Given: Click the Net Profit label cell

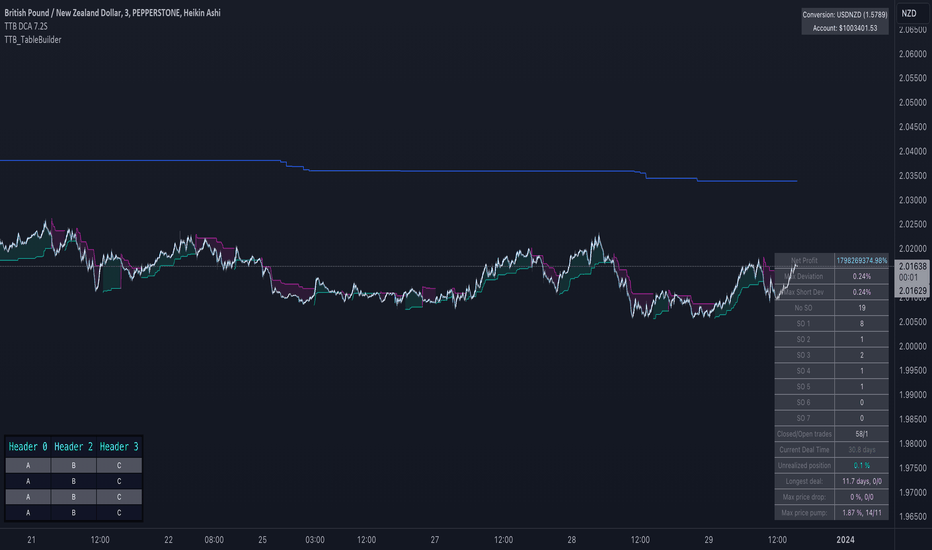Looking at the screenshot, I should [x=804, y=260].
